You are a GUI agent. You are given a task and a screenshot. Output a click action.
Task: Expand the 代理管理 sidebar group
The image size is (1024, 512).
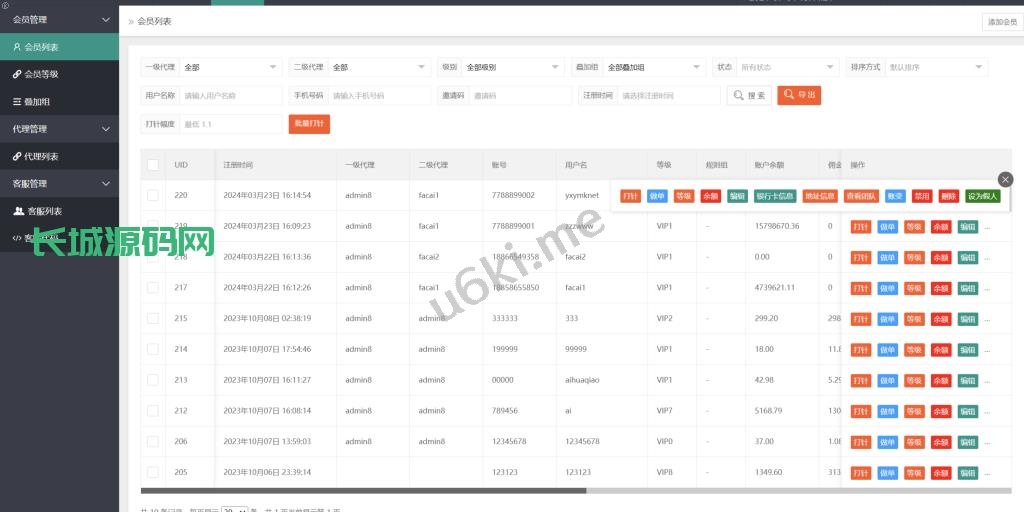[59, 129]
